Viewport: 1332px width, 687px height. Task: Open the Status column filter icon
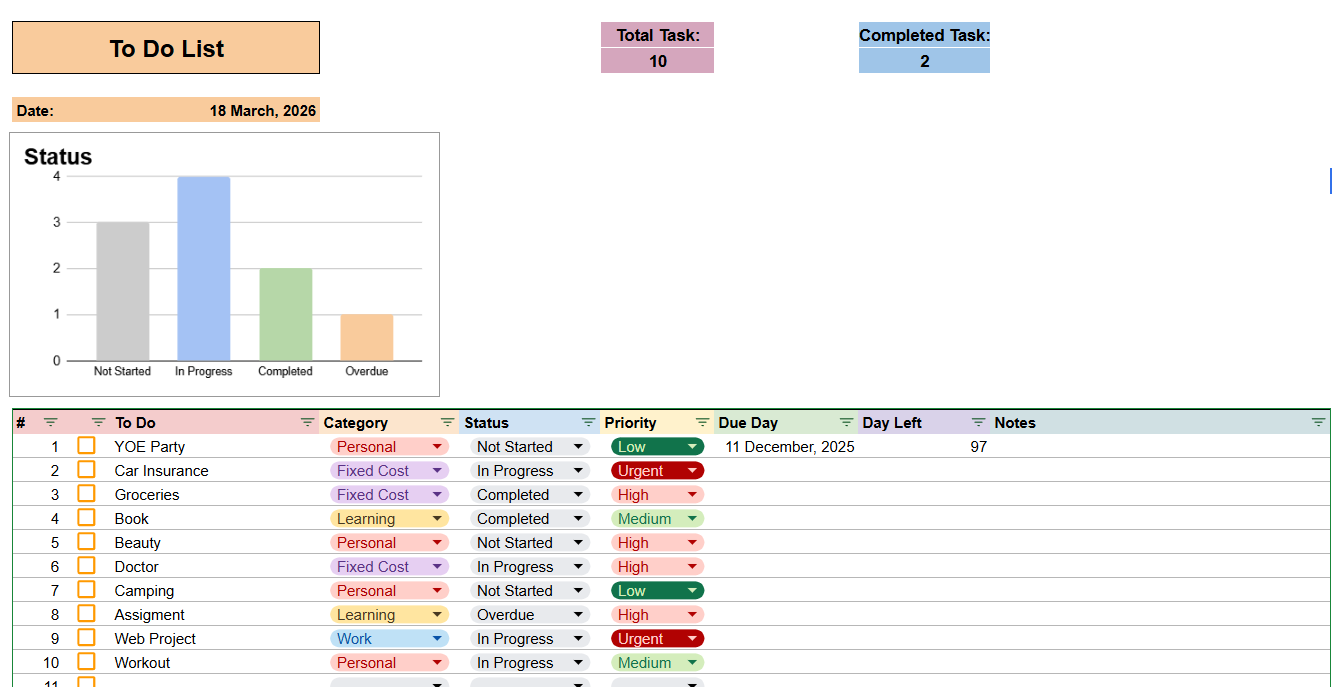(589, 423)
